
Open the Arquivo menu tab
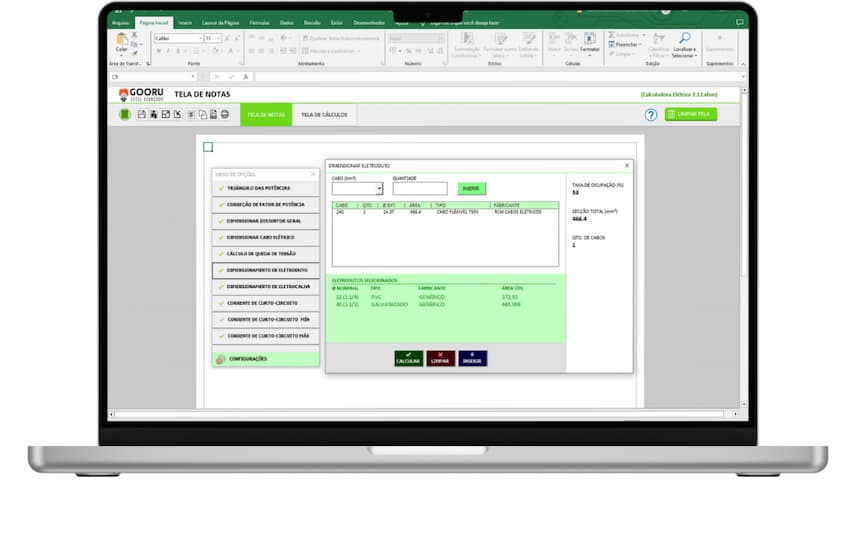[x=121, y=23]
